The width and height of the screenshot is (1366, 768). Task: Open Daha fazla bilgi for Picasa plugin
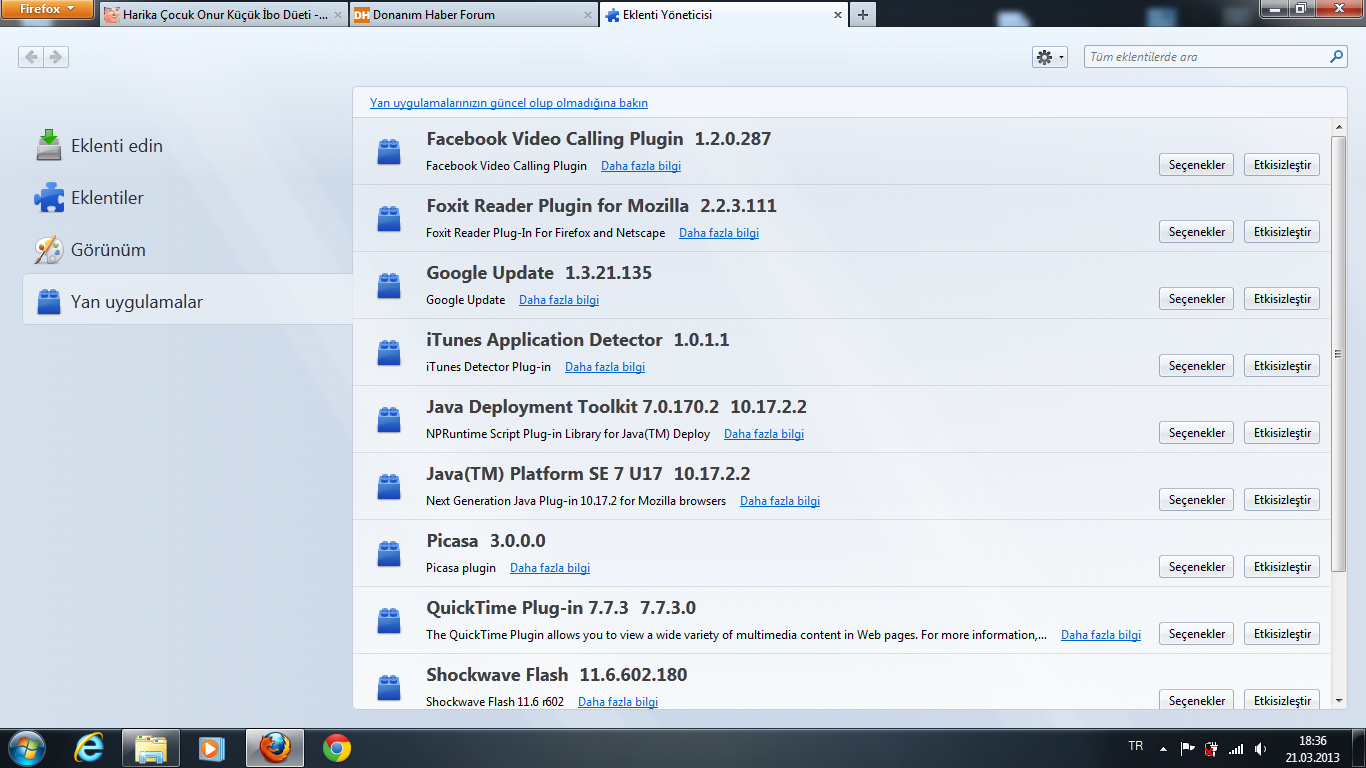(550, 568)
